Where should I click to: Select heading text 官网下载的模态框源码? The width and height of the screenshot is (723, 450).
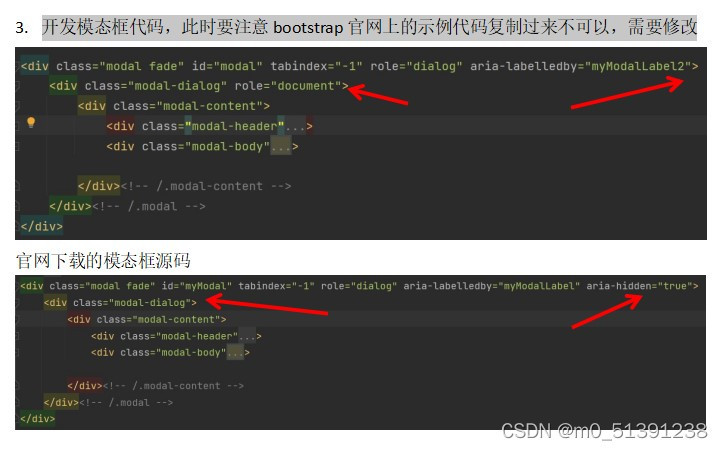coord(103,261)
